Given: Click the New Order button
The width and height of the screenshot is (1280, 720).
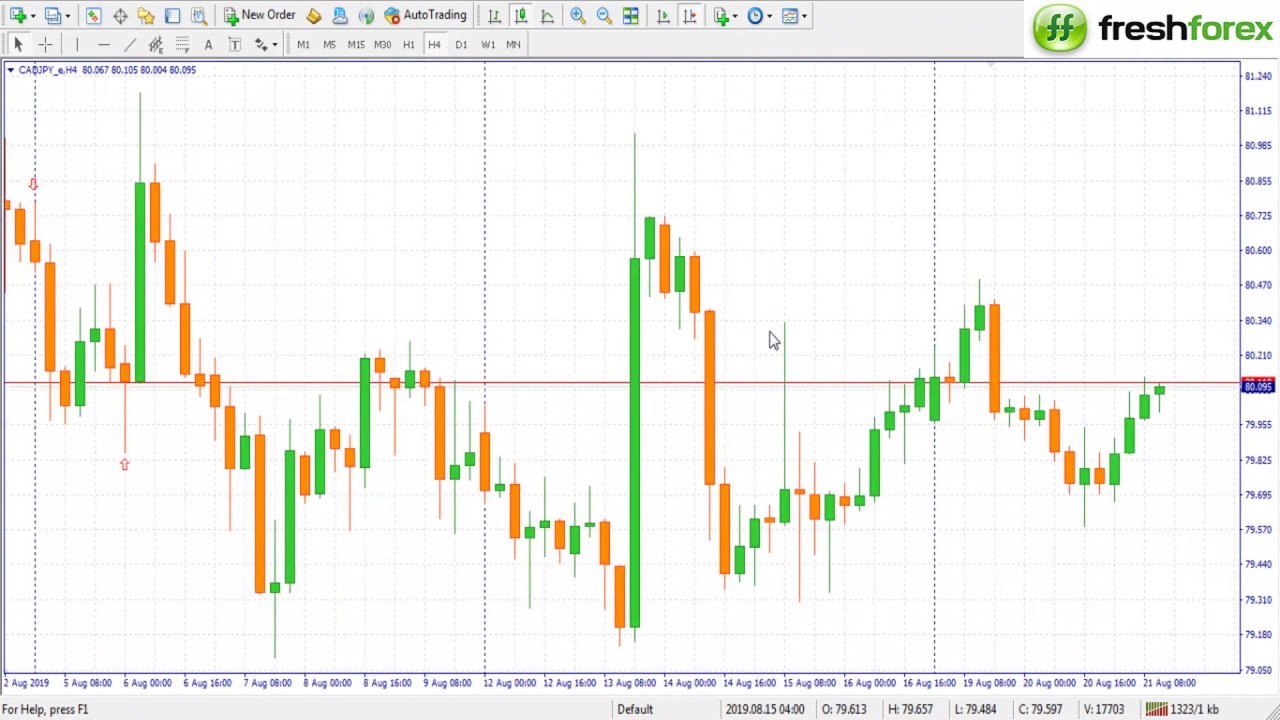Looking at the screenshot, I should pos(259,15).
